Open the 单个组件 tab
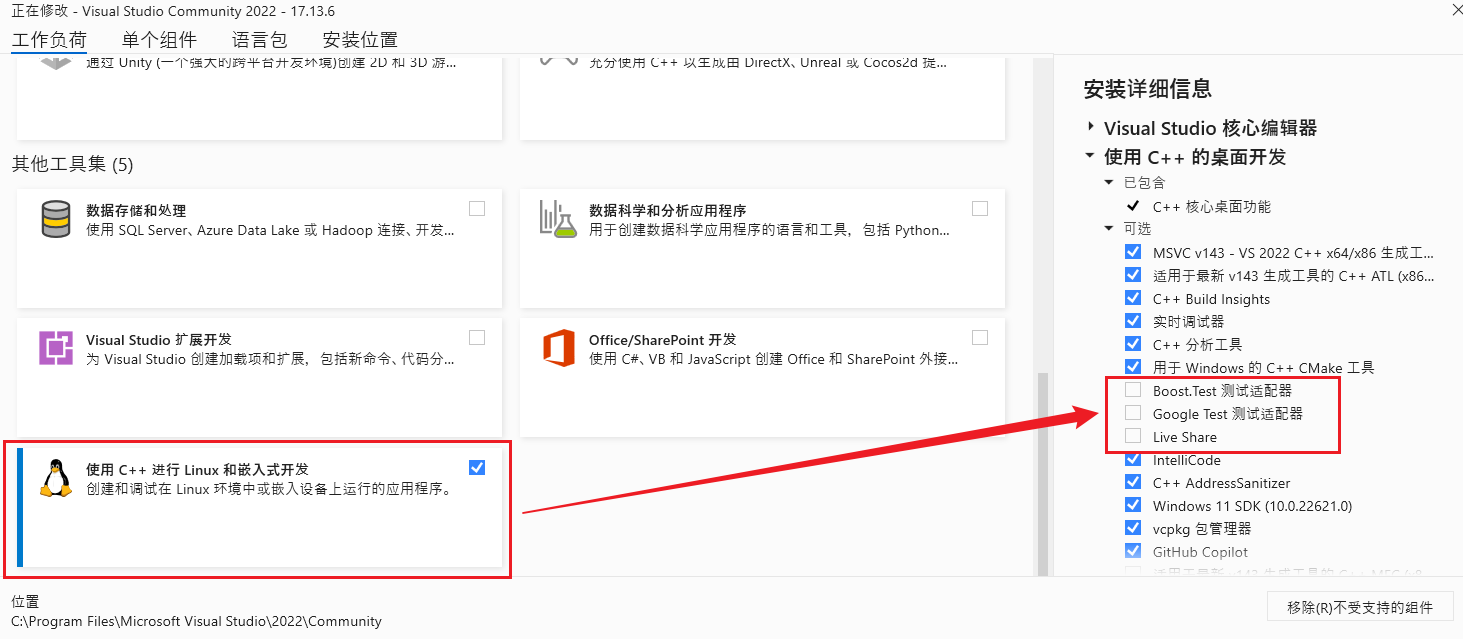1463x639 pixels. point(159,40)
